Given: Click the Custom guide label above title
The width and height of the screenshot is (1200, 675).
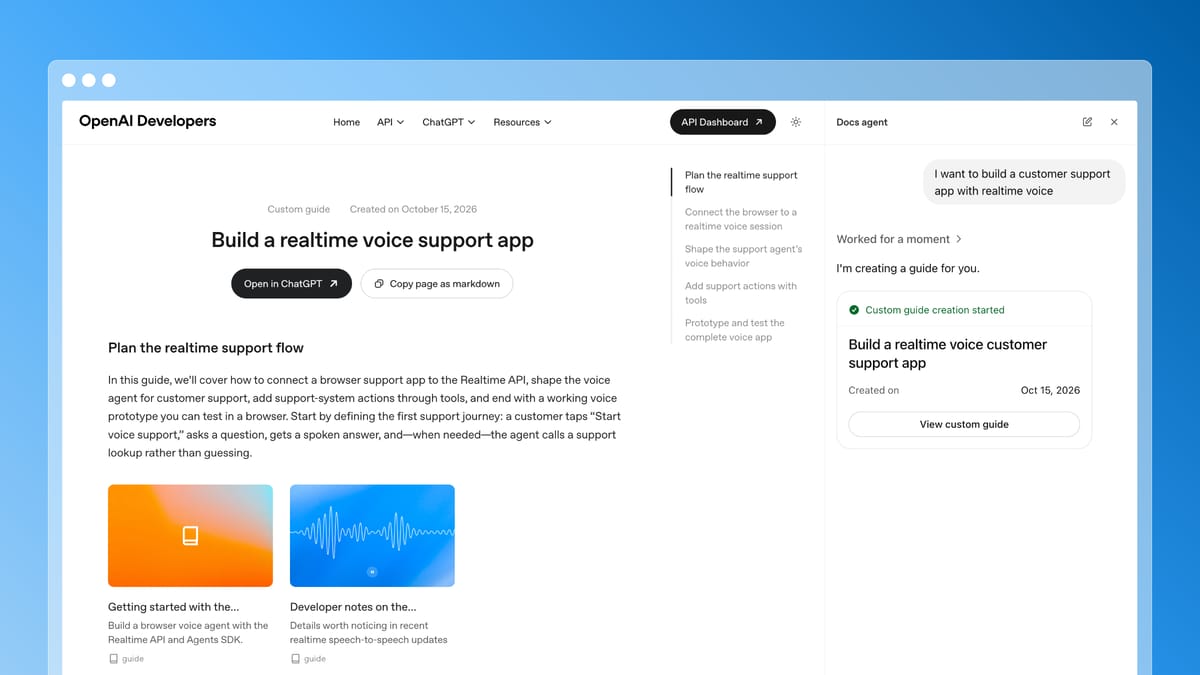Looking at the screenshot, I should coord(299,209).
